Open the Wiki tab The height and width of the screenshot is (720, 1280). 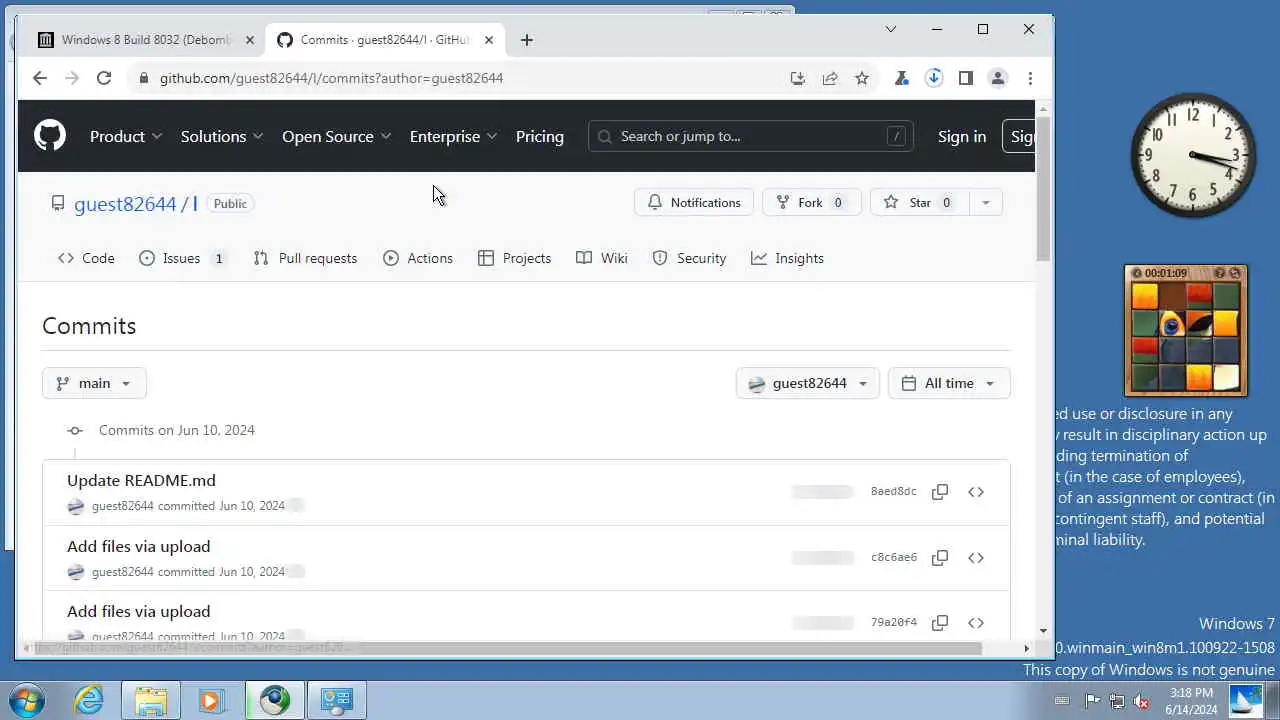[x=602, y=258]
